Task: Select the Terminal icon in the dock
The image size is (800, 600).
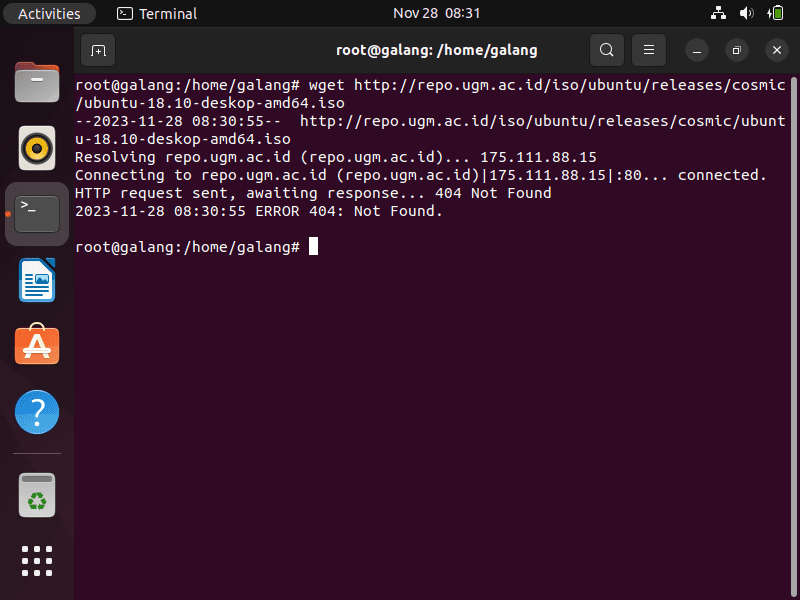Action: [x=37, y=214]
